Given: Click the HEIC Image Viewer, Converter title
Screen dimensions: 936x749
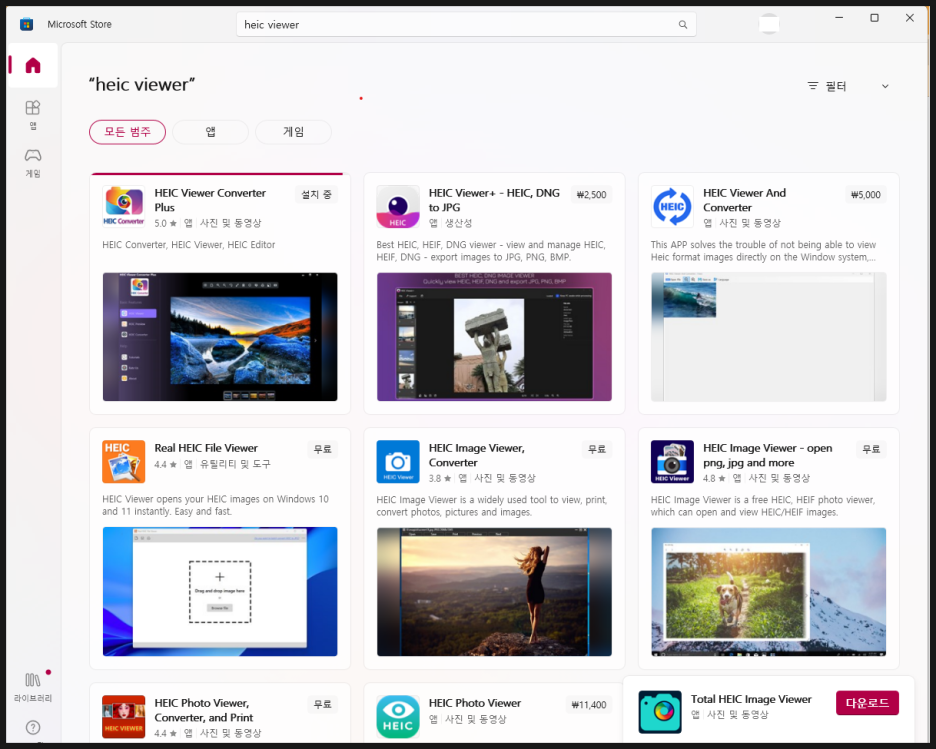Looking at the screenshot, I should tap(476, 455).
